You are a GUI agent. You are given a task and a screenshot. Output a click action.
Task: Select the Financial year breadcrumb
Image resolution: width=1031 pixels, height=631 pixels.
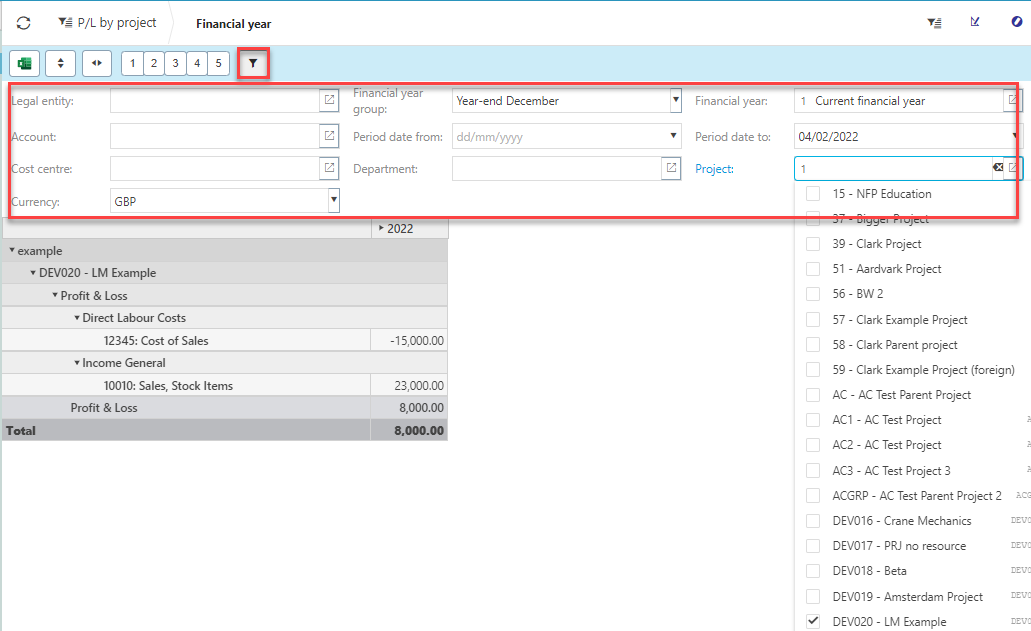(233, 24)
